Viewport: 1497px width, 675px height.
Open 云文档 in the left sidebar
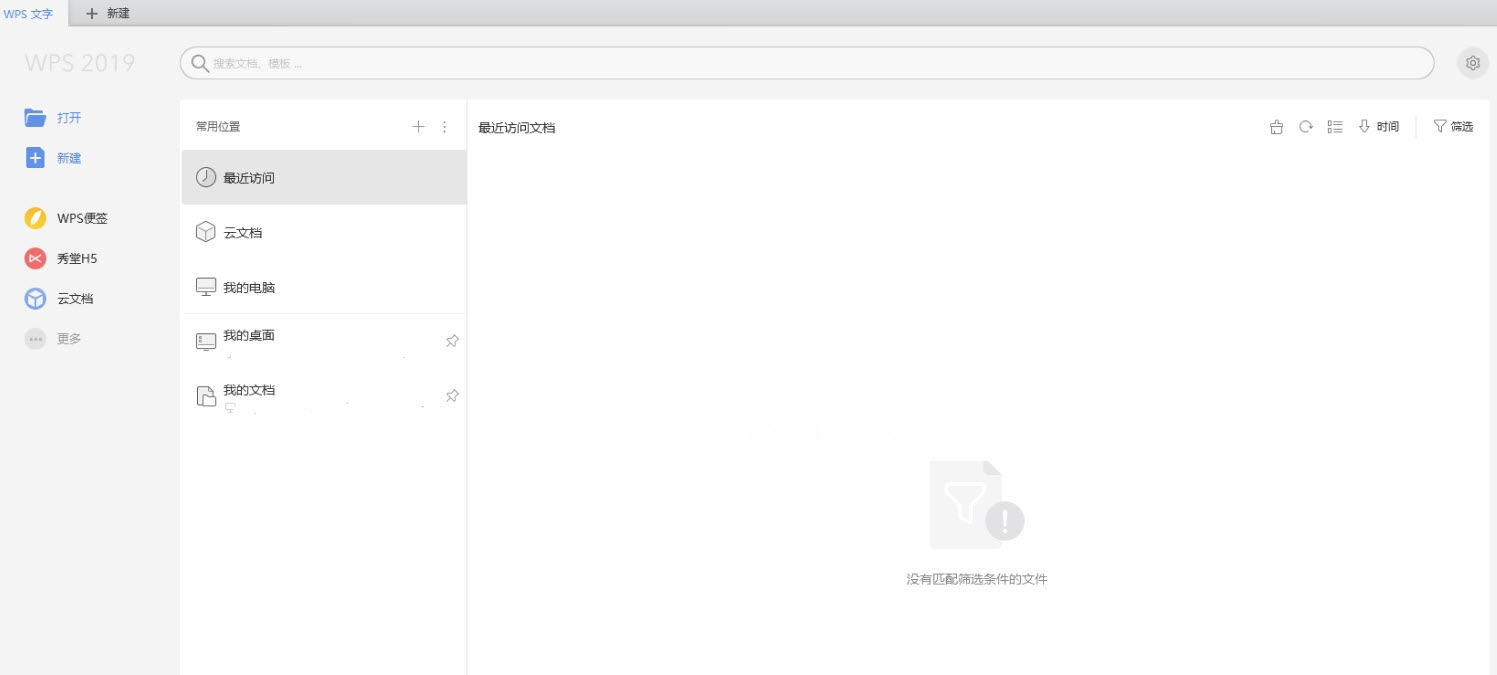[59, 298]
